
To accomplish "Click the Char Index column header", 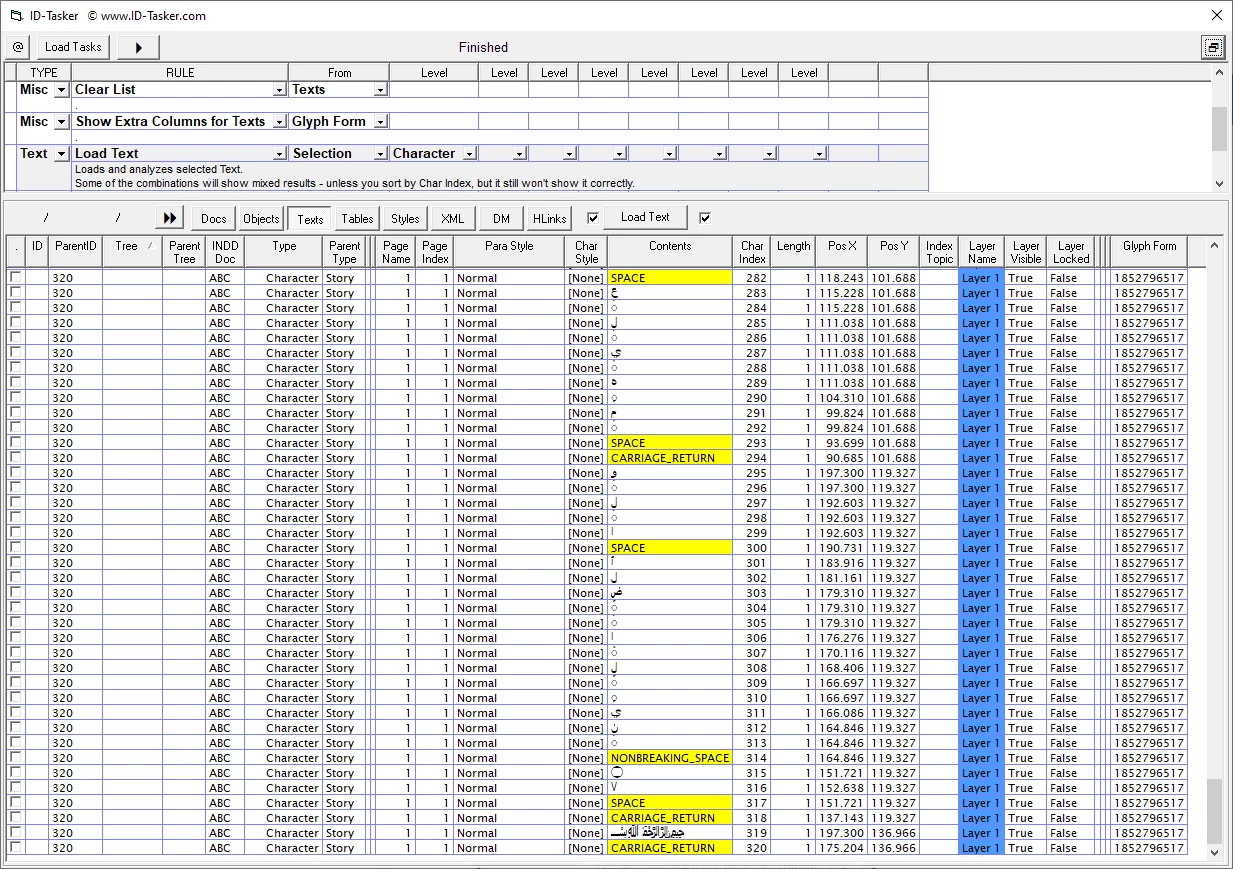I will click(753, 251).
